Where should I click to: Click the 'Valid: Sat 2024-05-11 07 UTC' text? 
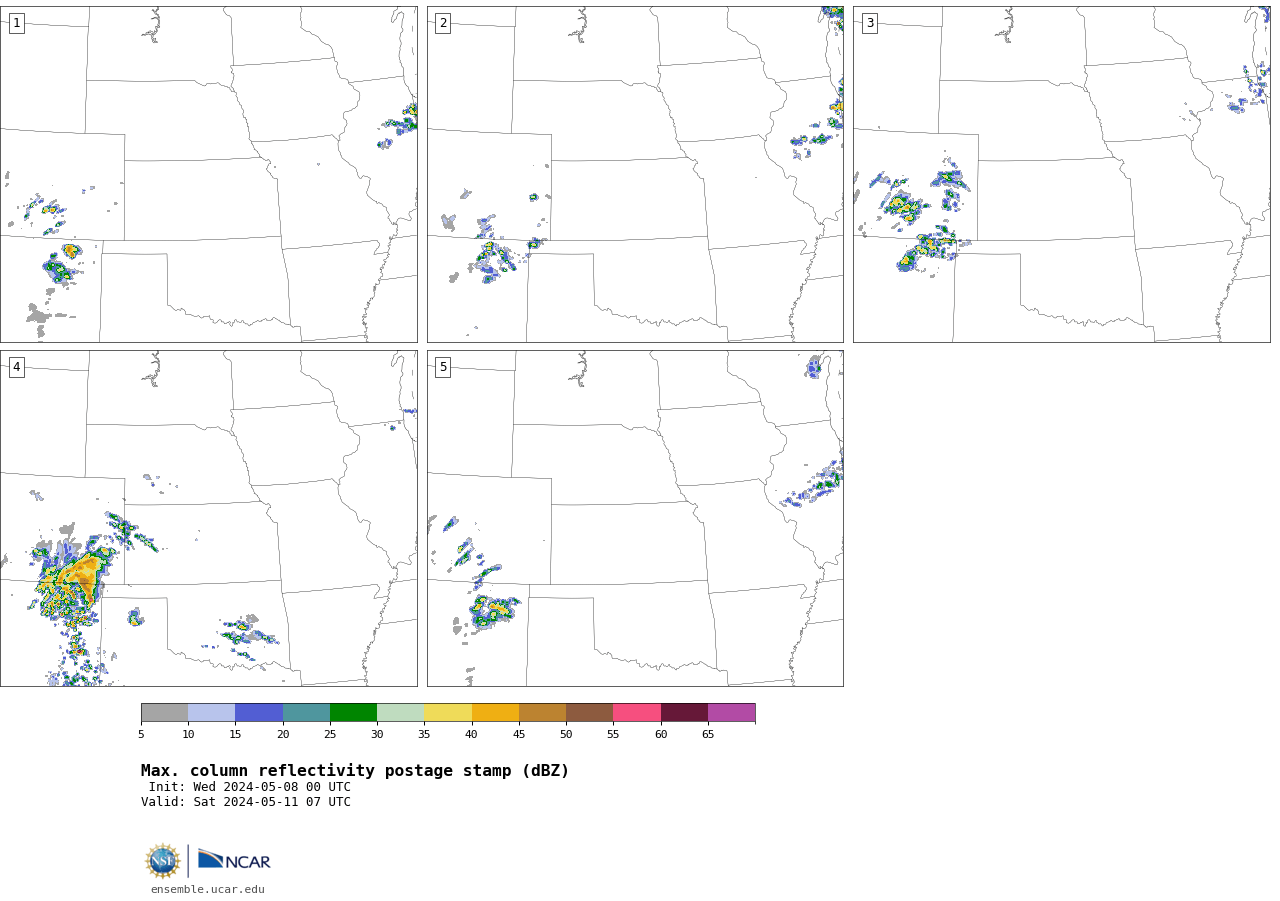[246, 802]
